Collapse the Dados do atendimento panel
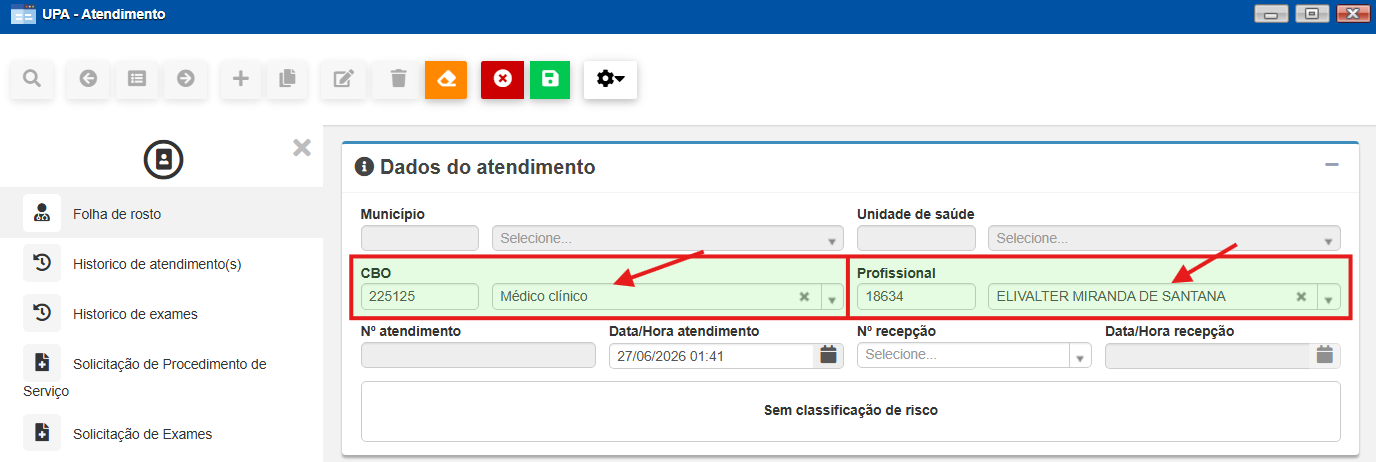The image size is (1376, 462). [x=1331, y=165]
